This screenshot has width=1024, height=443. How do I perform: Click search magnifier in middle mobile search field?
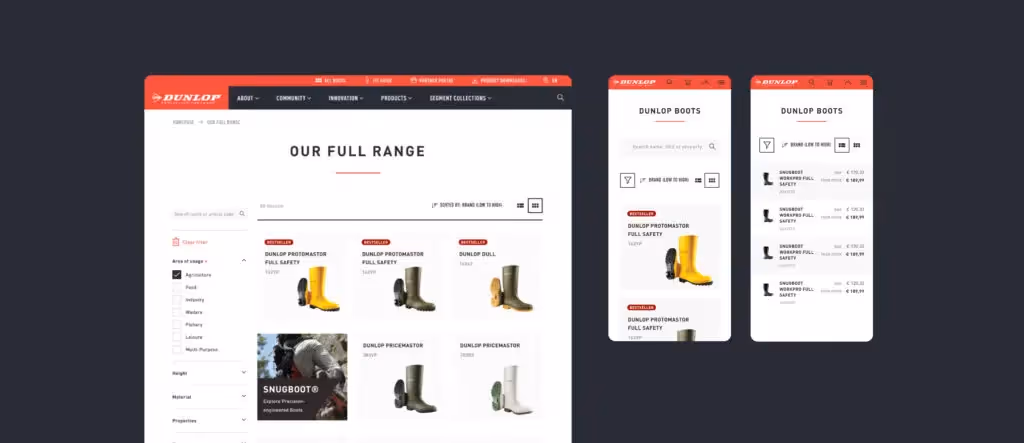click(712, 147)
